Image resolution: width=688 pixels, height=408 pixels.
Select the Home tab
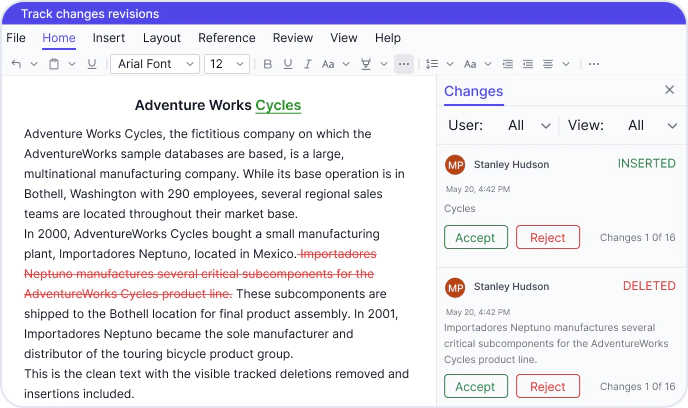point(59,38)
